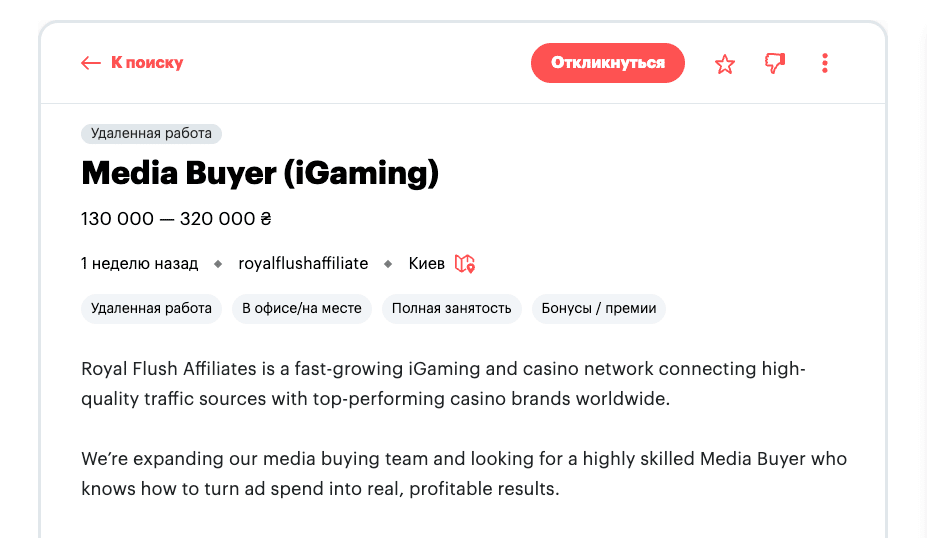Click the Киев location text
927x538 pixels.
pyautogui.click(x=427, y=264)
